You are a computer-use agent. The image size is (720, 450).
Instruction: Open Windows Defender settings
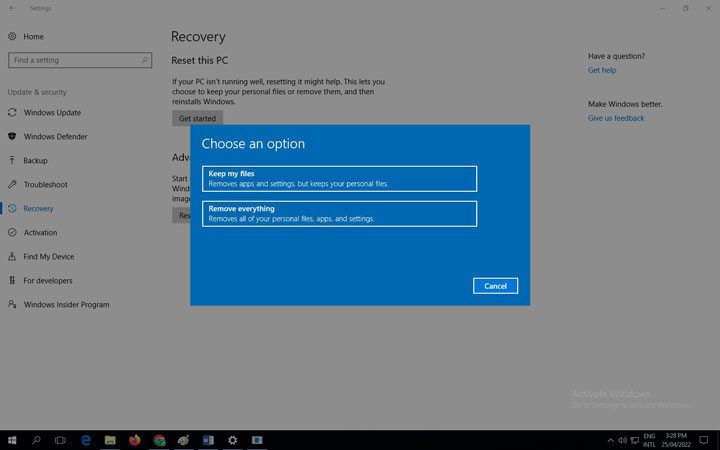[56, 136]
